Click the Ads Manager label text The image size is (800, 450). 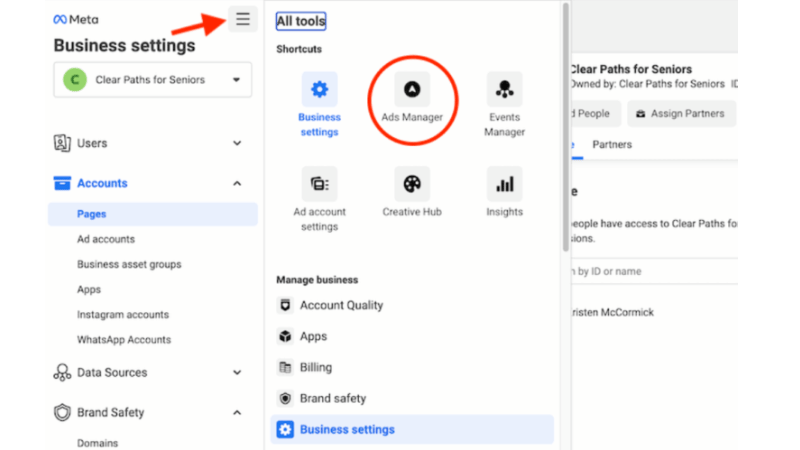tap(412, 117)
